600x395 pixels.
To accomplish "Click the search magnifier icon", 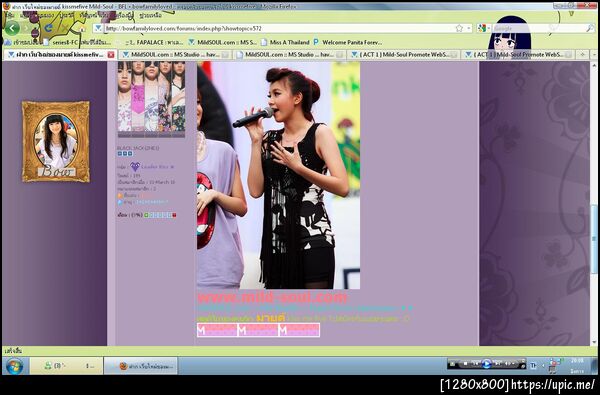I will (x=590, y=28).
